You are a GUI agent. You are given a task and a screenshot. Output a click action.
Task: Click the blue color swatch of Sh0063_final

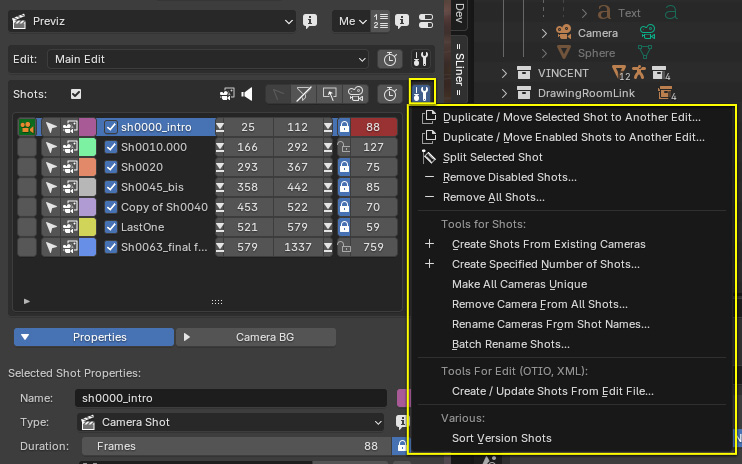pos(88,247)
